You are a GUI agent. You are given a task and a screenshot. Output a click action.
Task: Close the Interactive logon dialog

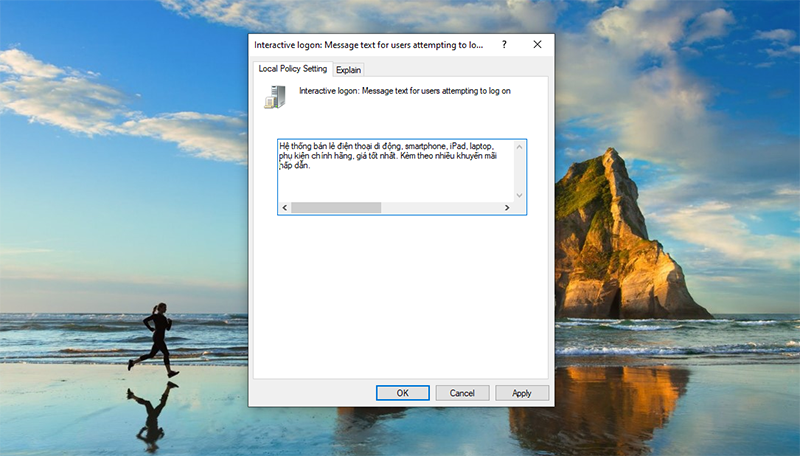(x=537, y=44)
